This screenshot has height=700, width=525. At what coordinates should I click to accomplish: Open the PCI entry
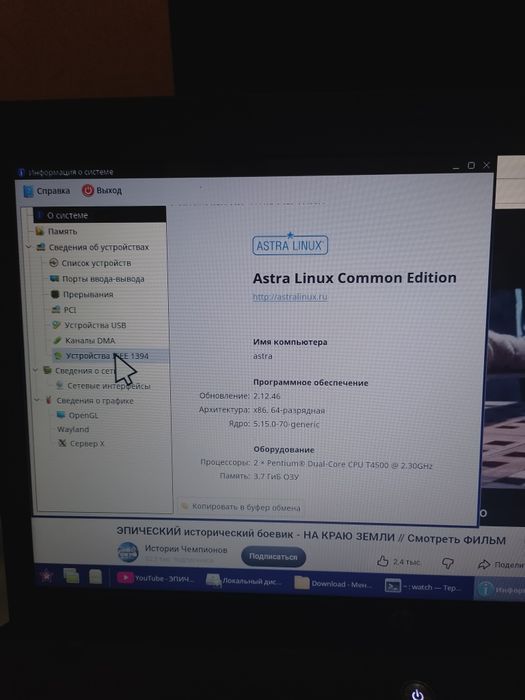[x=70, y=309]
